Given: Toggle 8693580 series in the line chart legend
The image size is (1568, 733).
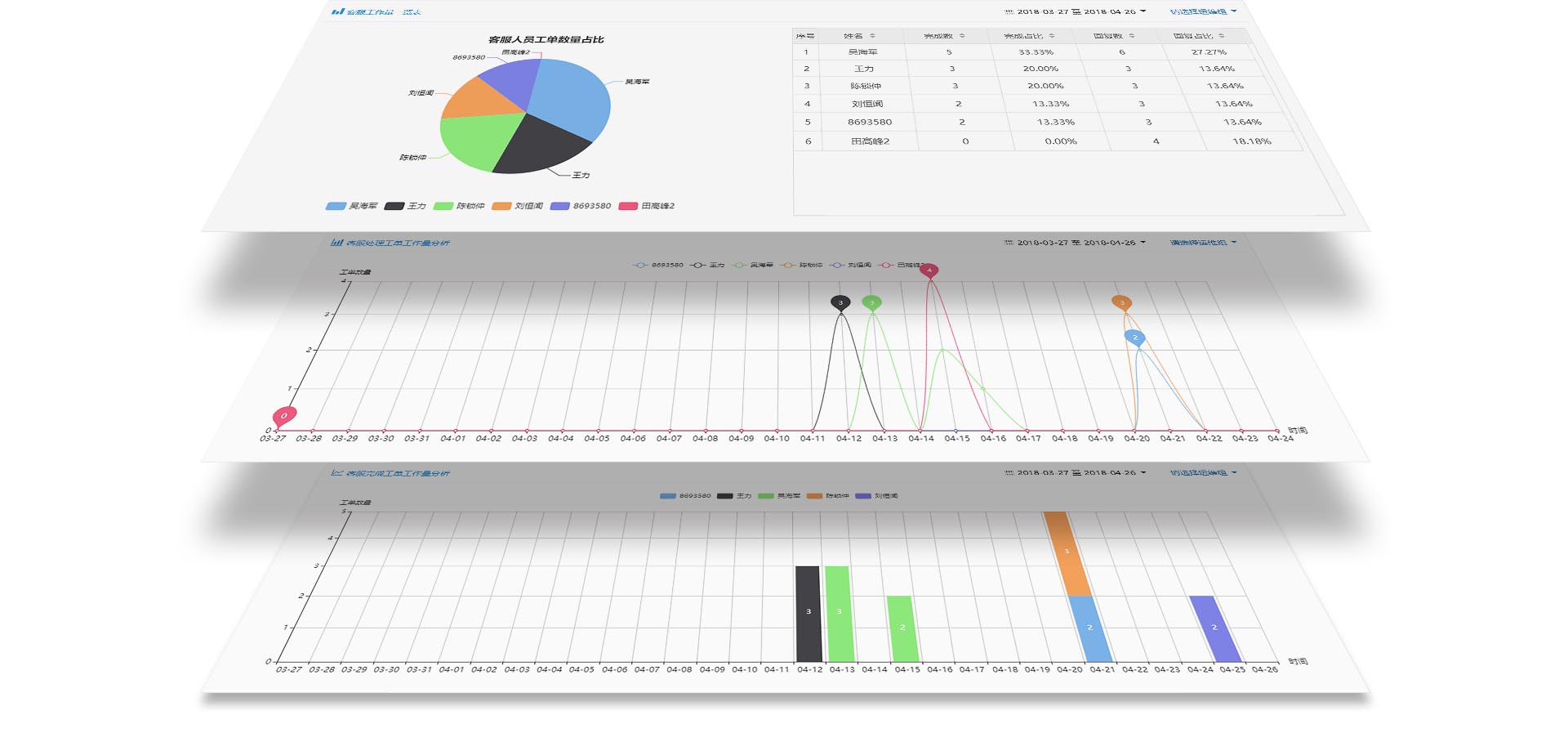Looking at the screenshot, I should pyautogui.click(x=659, y=265).
